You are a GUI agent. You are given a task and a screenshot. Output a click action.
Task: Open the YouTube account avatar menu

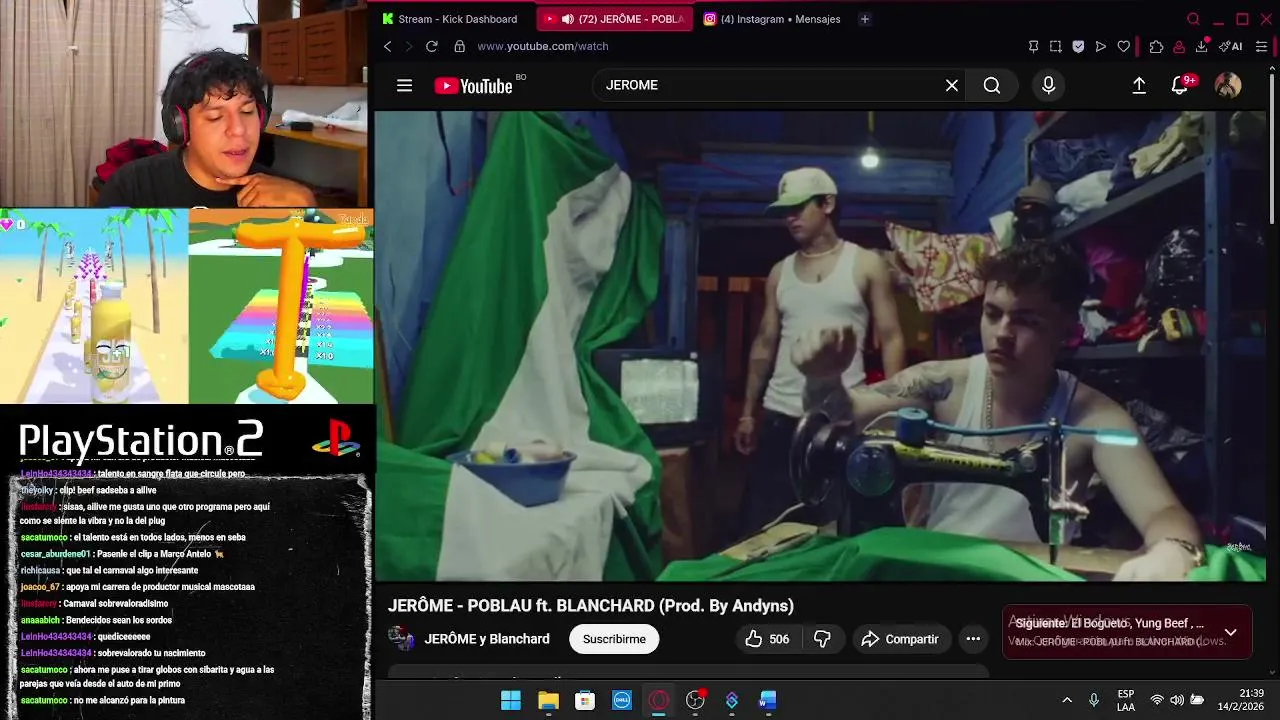pyautogui.click(x=1228, y=86)
